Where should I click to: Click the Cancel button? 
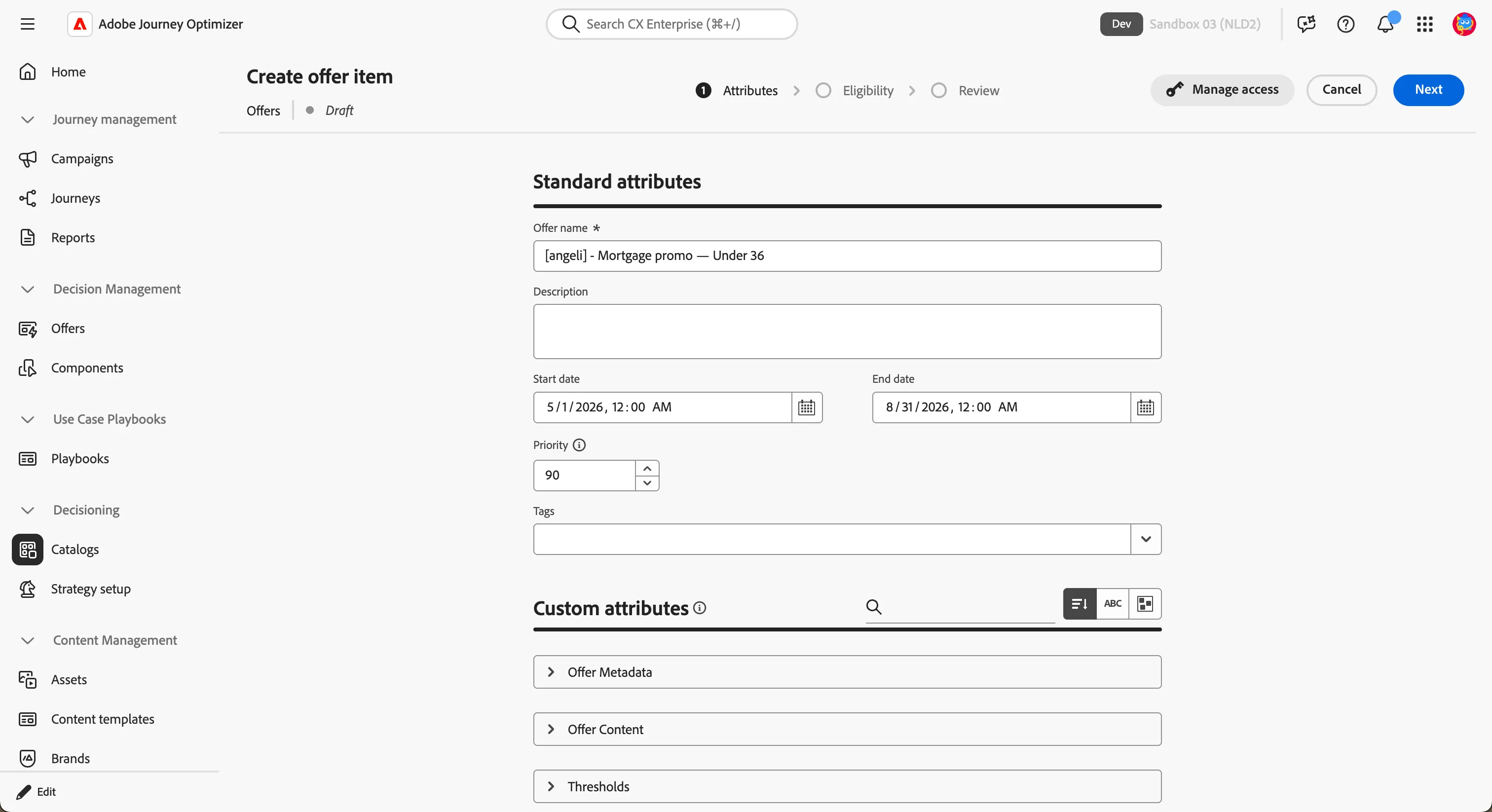(x=1342, y=90)
